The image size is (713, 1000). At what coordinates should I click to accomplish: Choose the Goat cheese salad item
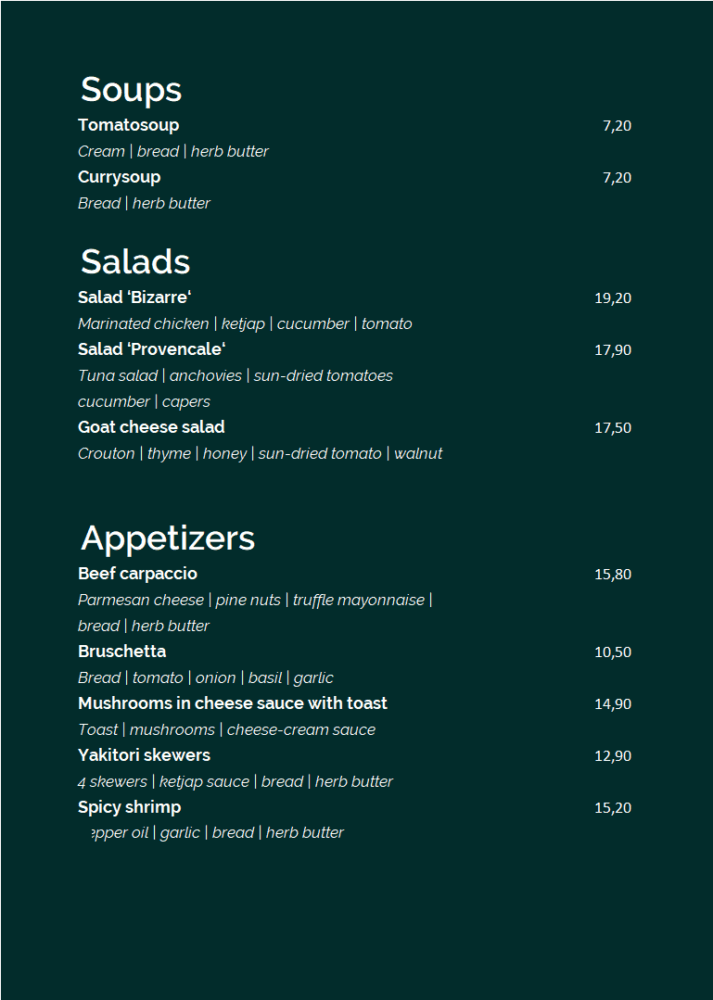coord(151,427)
